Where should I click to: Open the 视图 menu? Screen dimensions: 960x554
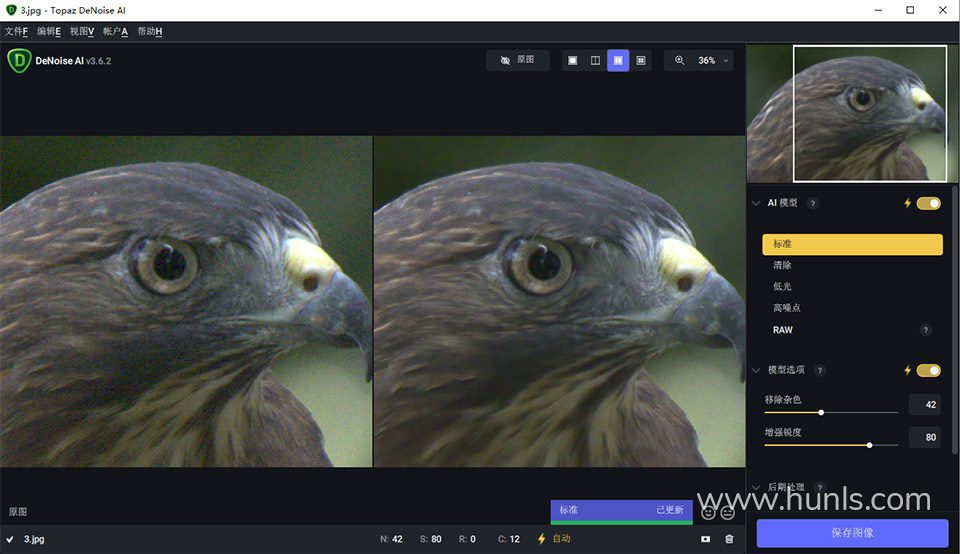(82, 31)
